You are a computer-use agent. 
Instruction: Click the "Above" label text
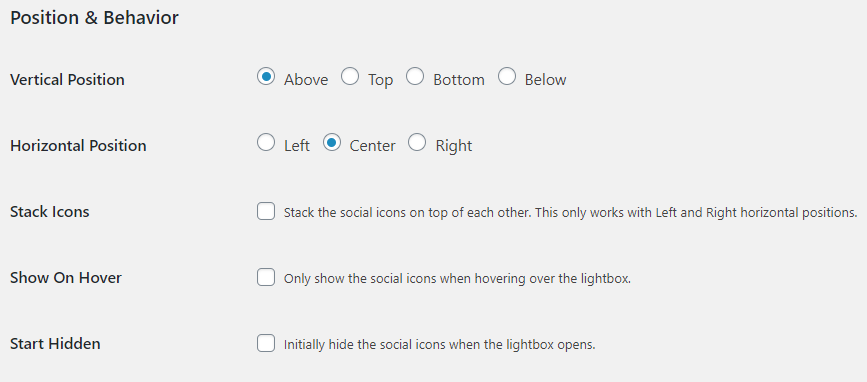coord(306,80)
